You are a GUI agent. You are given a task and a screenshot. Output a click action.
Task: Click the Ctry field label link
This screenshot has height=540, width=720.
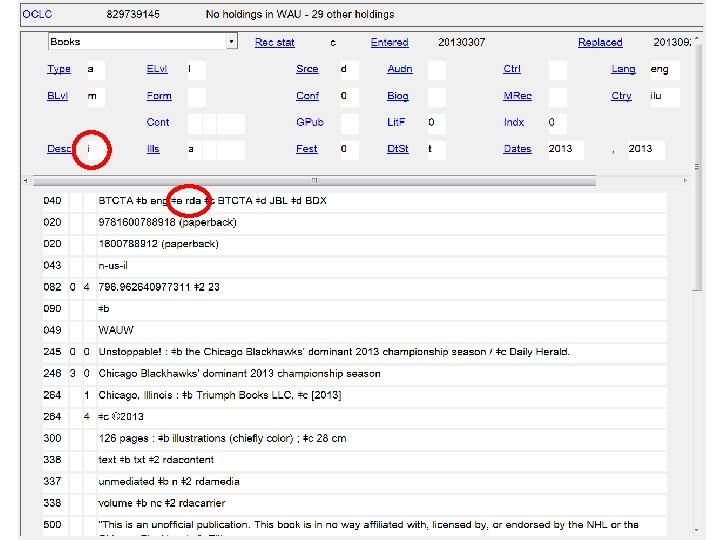click(621, 96)
